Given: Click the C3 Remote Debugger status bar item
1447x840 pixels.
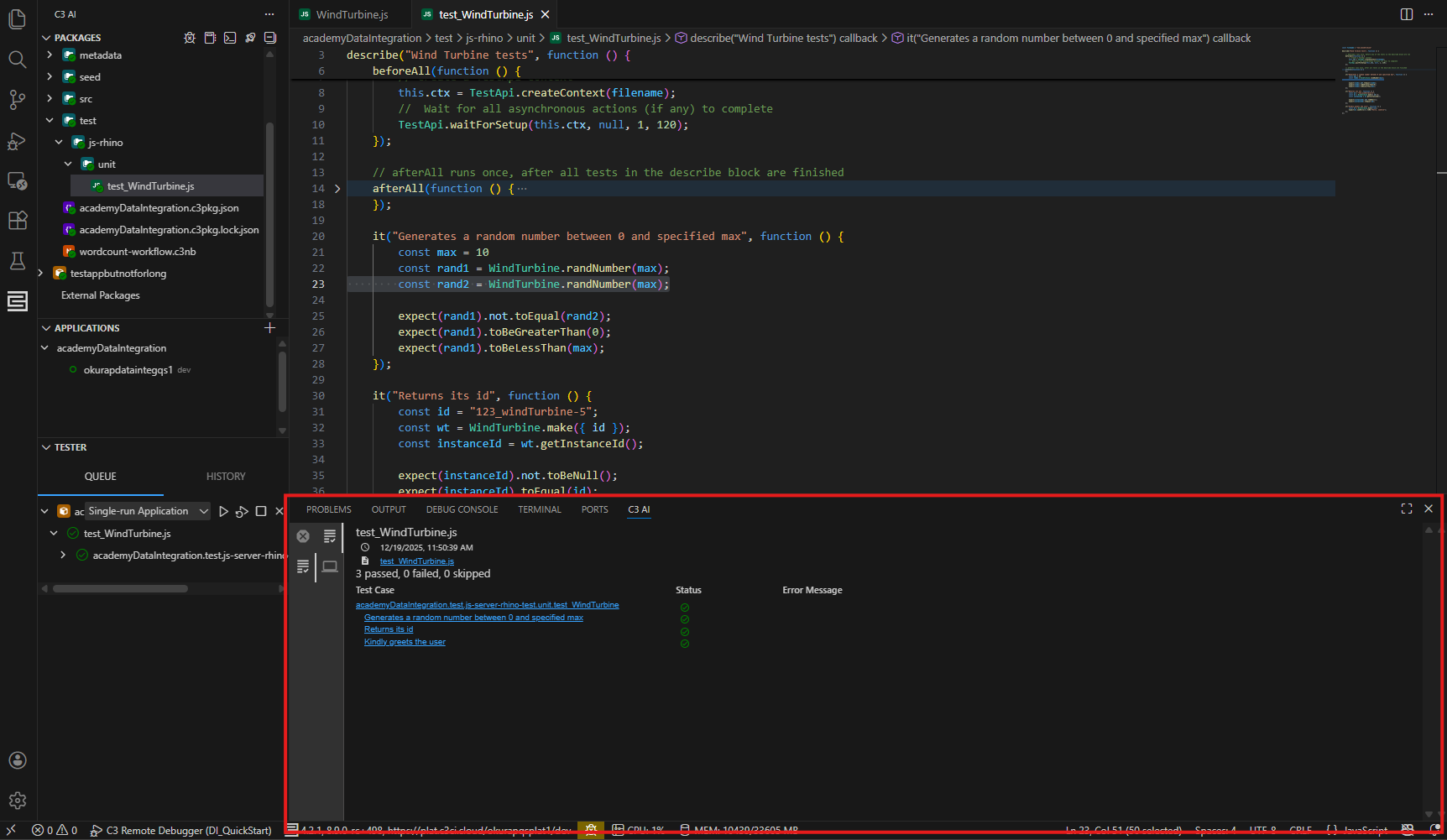Looking at the screenshot, I should [181, 830].
